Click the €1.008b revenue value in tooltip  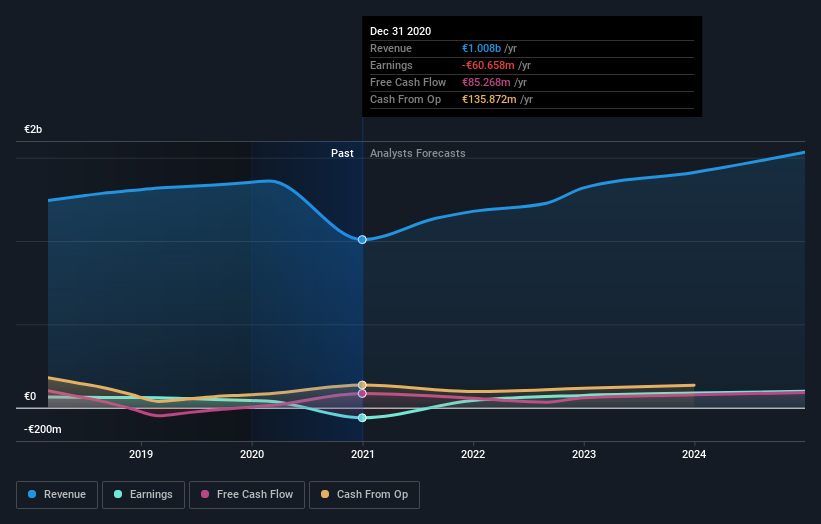(x=481, y=48)
